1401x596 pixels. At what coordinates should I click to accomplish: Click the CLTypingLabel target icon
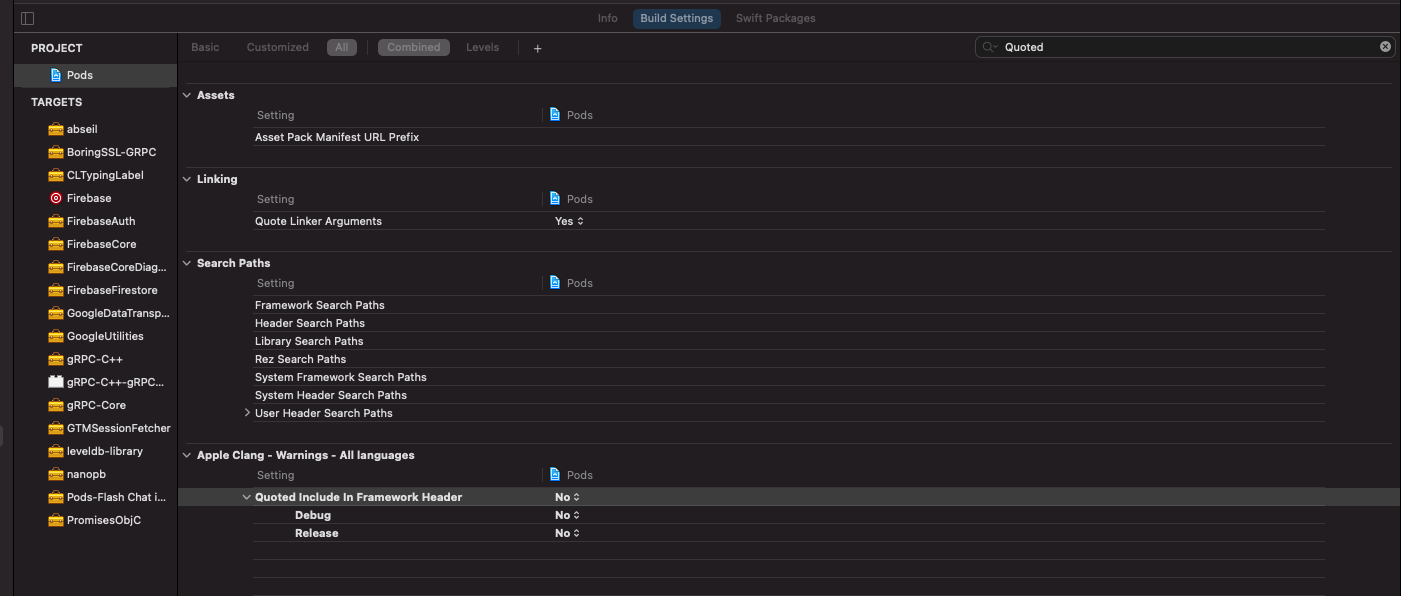pos(56,175)
